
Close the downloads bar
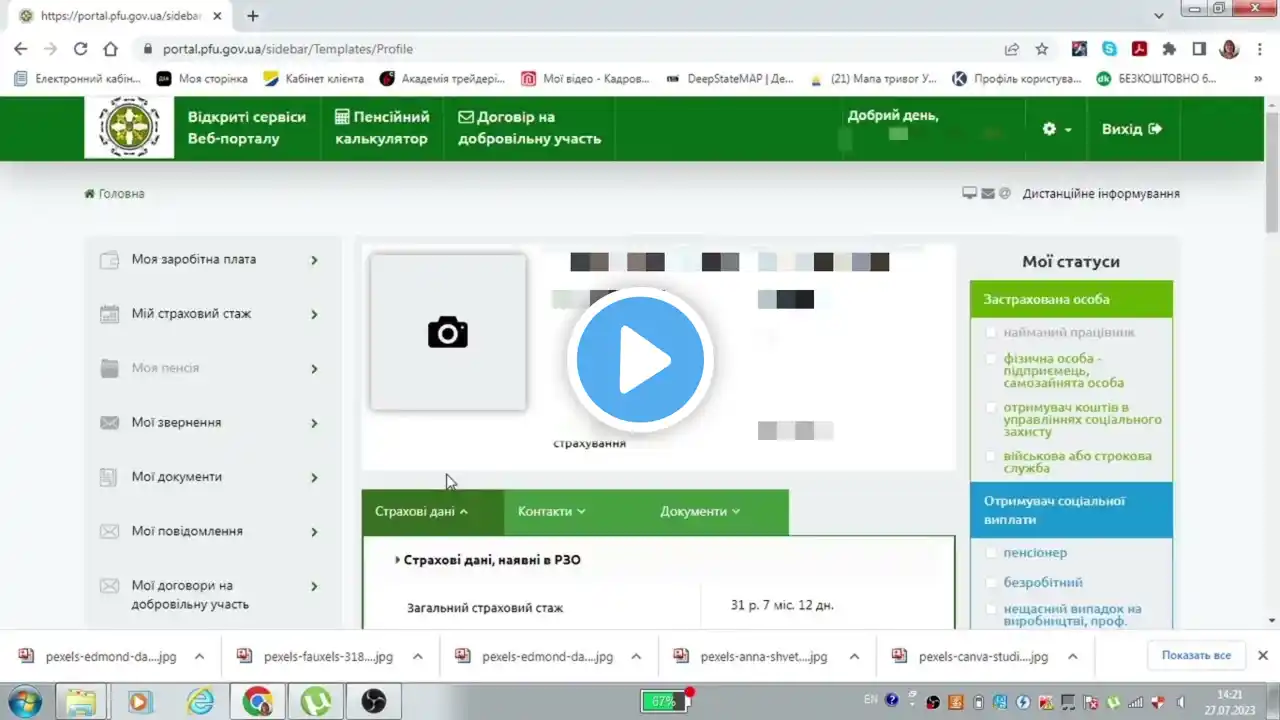click(1263, 655)
